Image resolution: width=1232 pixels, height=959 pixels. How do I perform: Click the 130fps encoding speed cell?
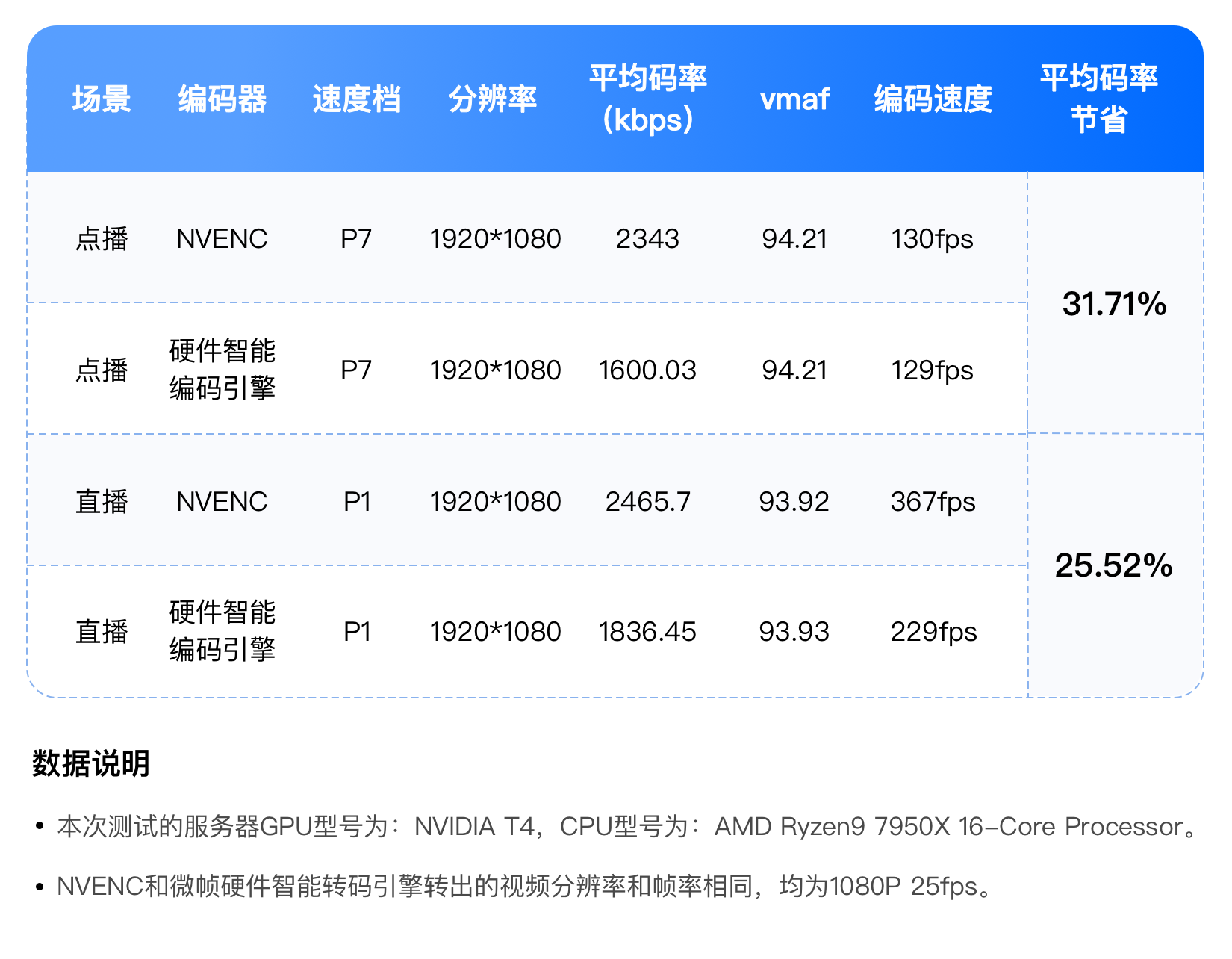(x=932, y=239)
